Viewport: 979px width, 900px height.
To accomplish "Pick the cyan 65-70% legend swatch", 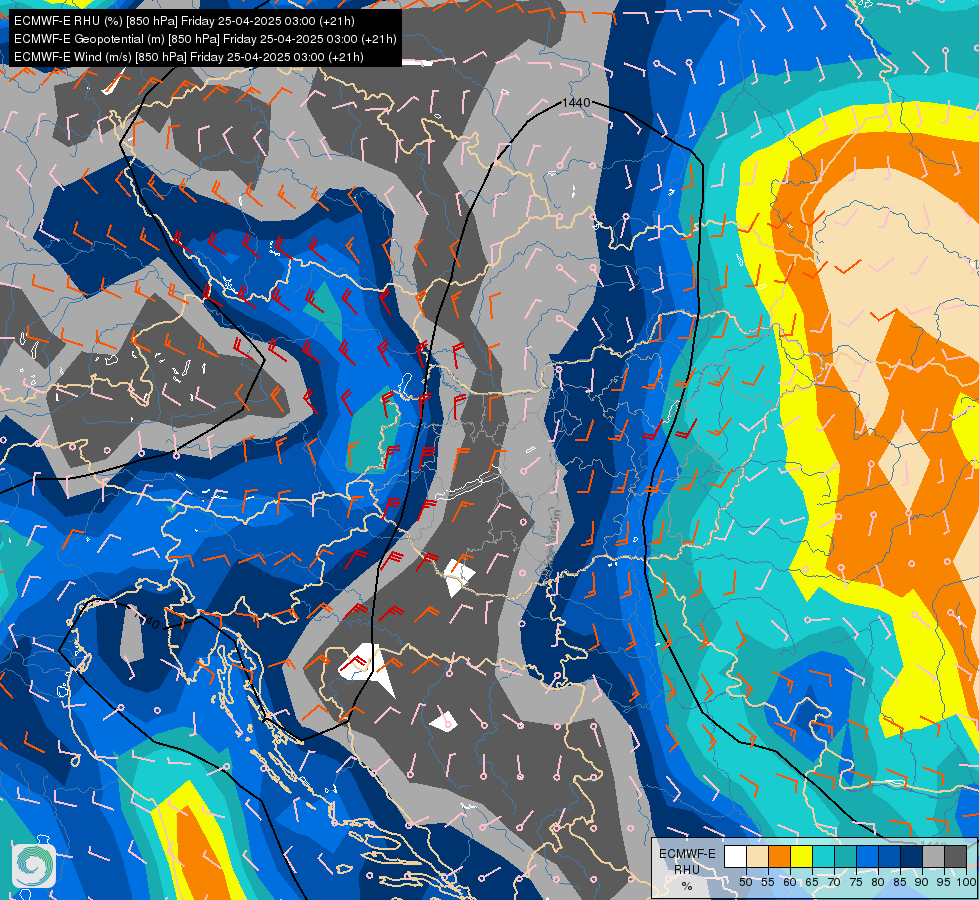I will [x=824, y=856].
